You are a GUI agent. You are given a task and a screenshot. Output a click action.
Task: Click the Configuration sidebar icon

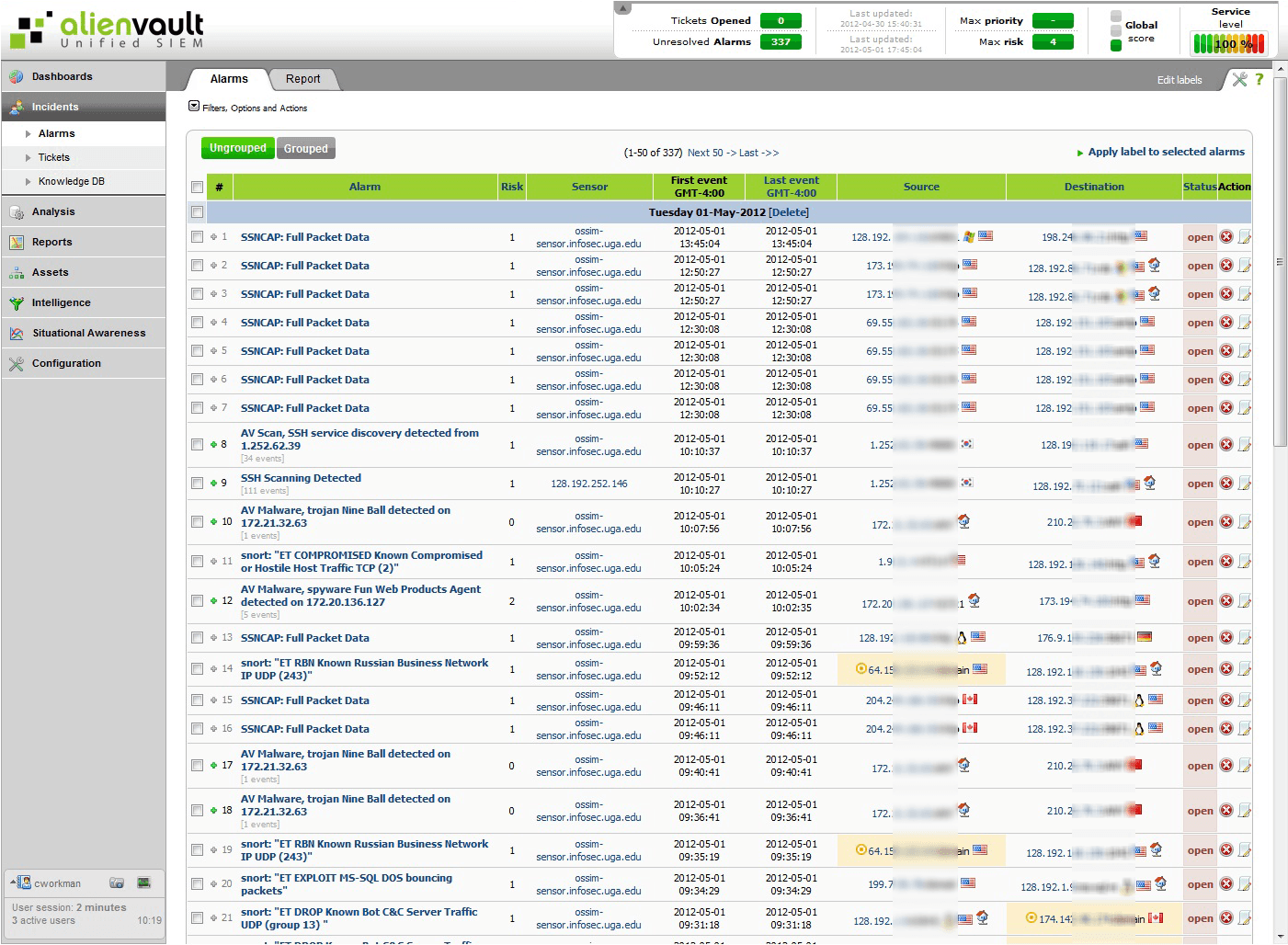[x=17, y=363]
